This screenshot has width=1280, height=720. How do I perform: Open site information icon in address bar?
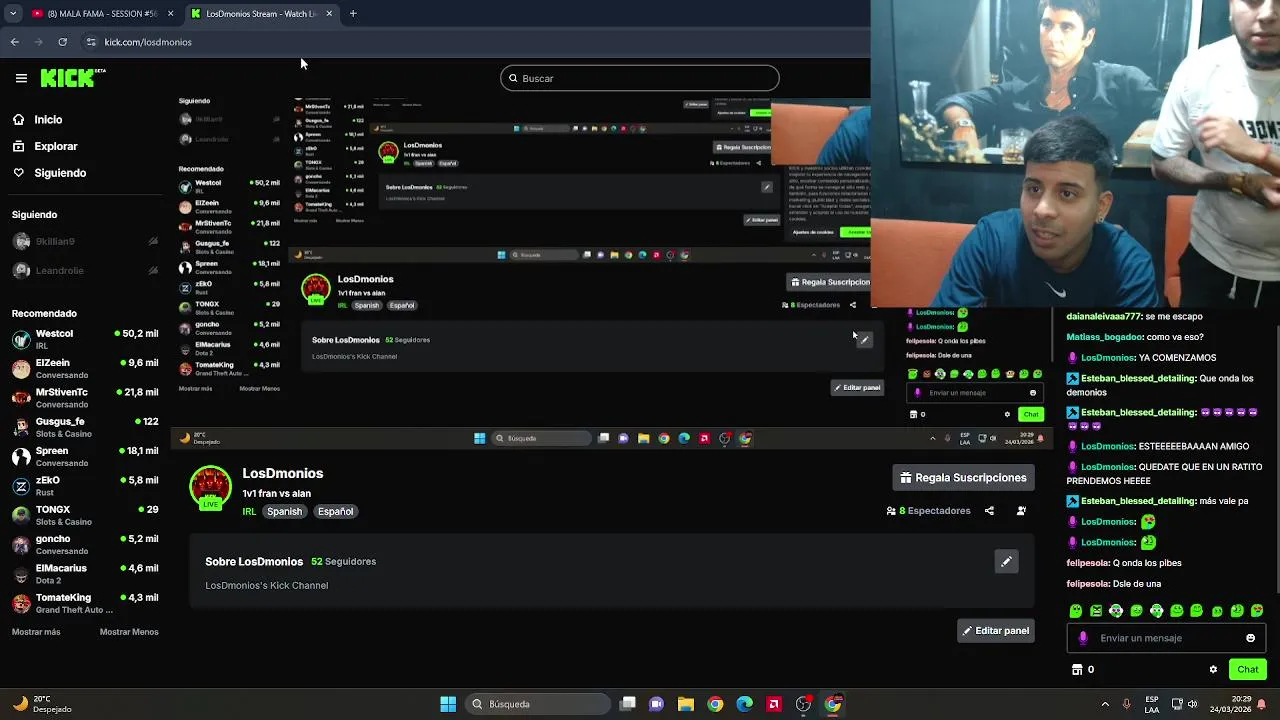pyautogui.click(x=91, y=42)
